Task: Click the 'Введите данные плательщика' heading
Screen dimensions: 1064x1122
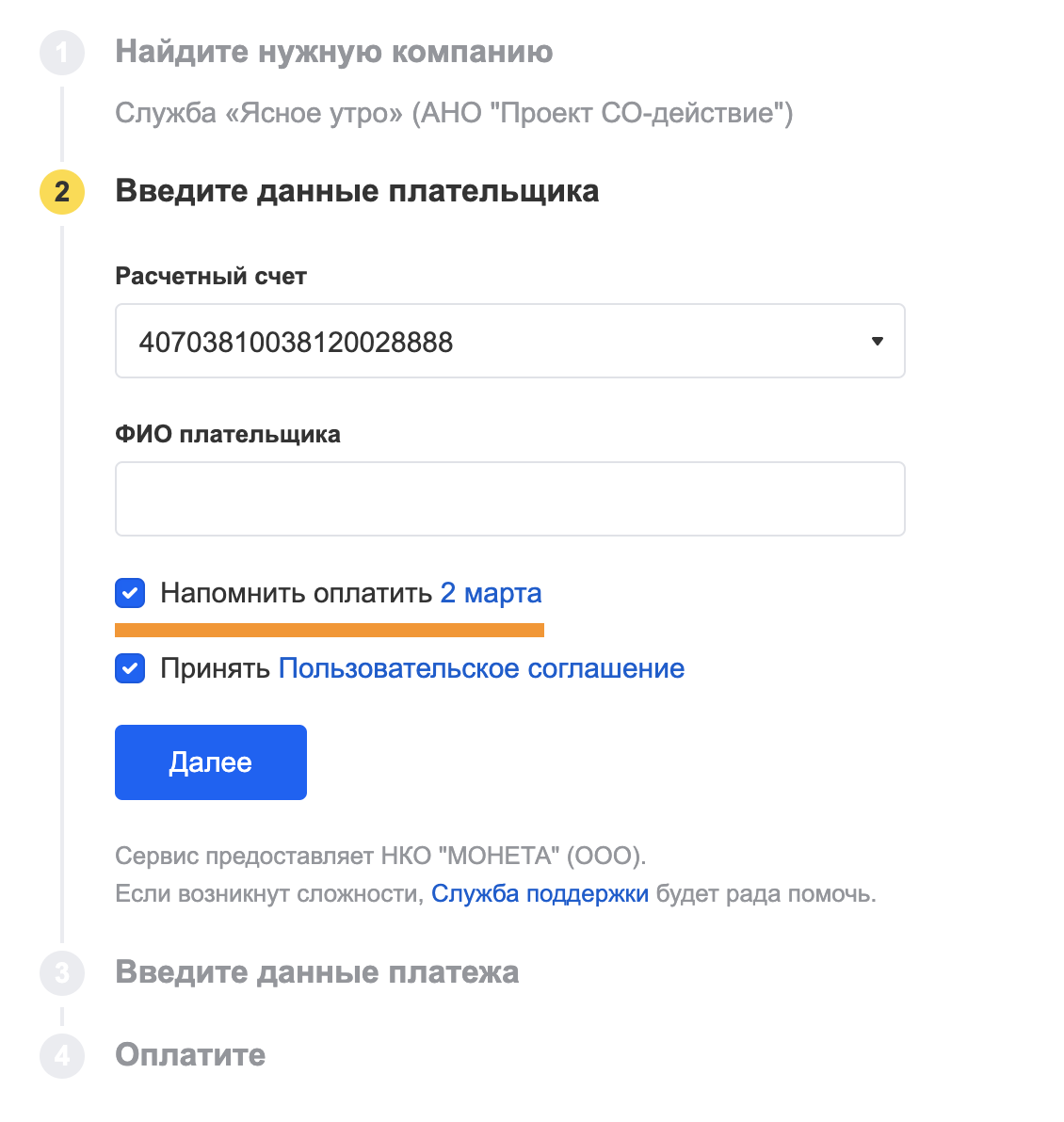Action: tap(357, 191)
